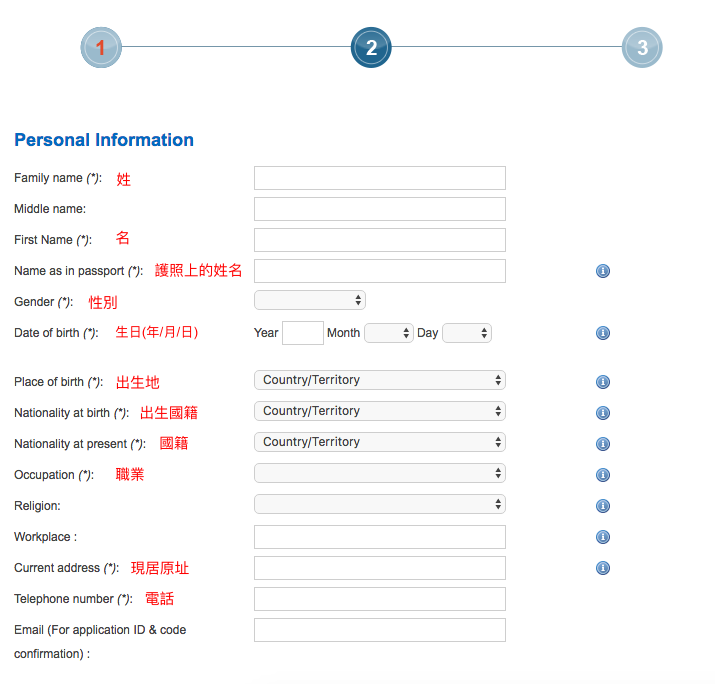Screen dimensions: 715x684
Task: Open info icon for Nationality at birth
Action: [603, 413]
